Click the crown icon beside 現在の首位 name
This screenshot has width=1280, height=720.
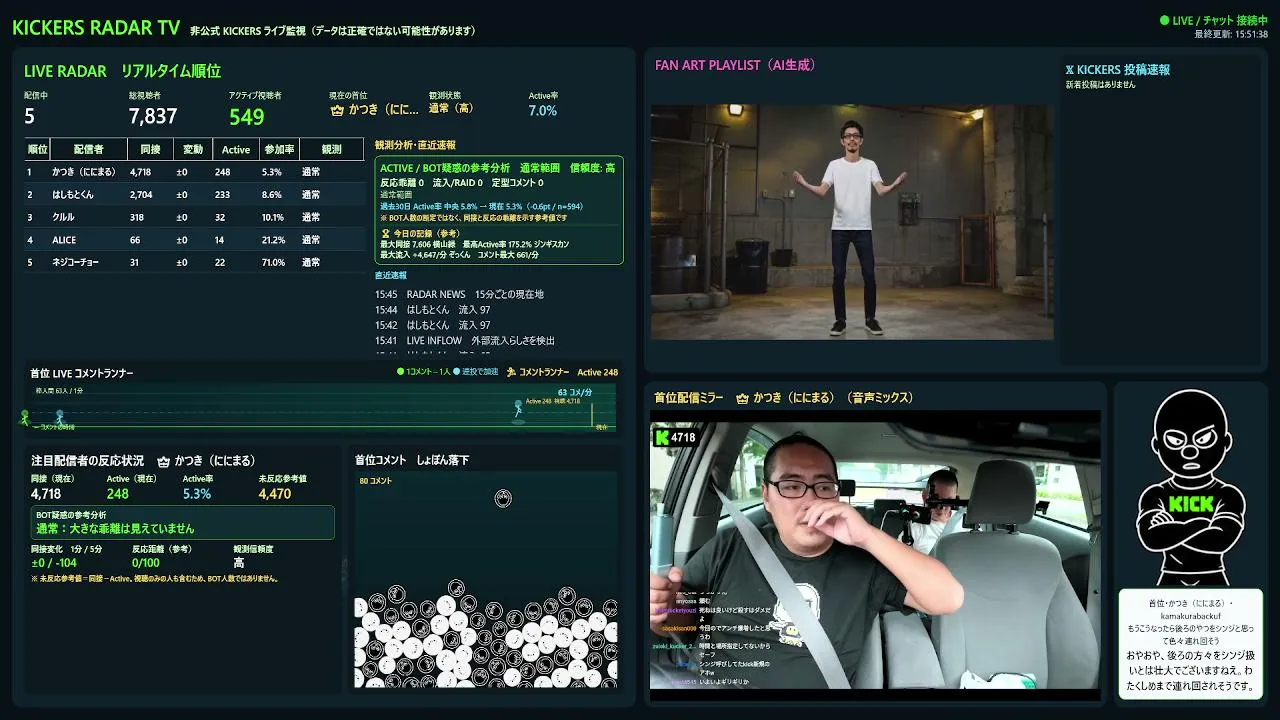pyautogui.click(x=337, y=110)
